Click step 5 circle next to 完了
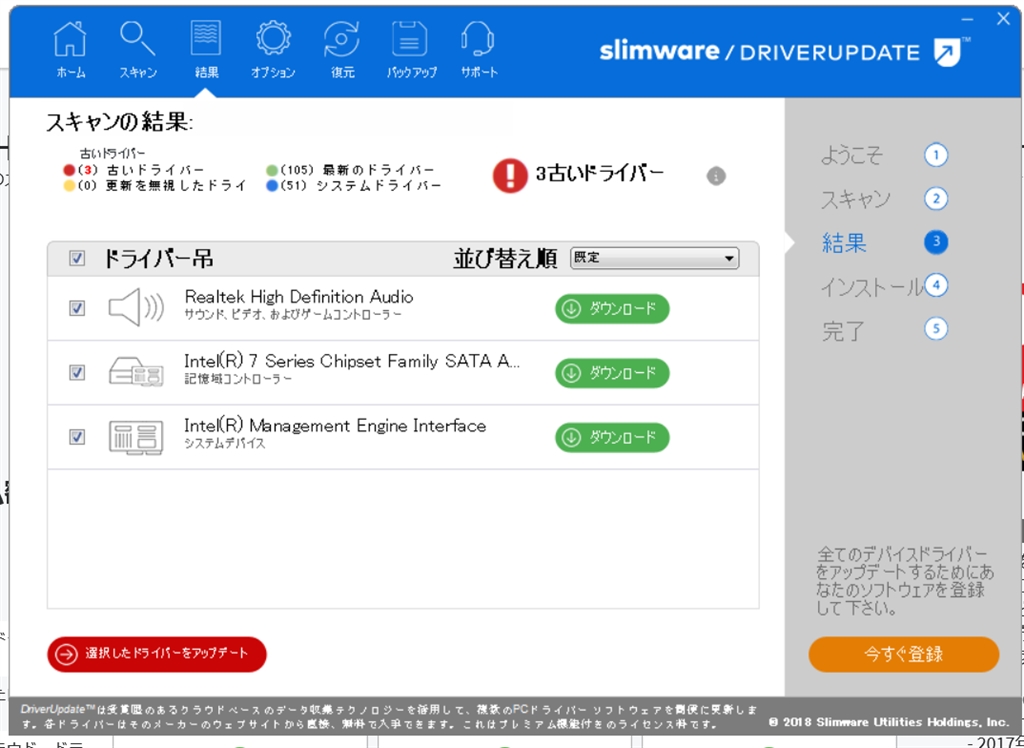This screenshot has height=748, width=1024. point(936,329)
